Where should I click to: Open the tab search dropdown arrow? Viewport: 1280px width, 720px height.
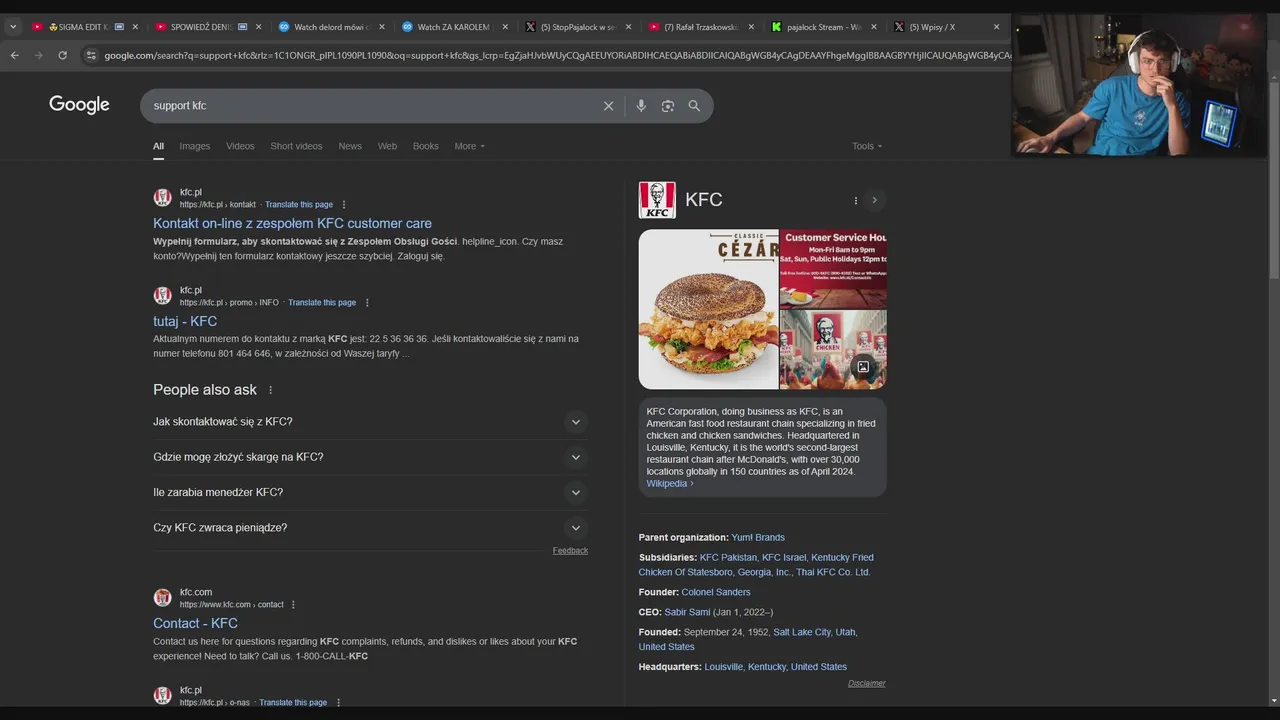[x=13, y=27]
